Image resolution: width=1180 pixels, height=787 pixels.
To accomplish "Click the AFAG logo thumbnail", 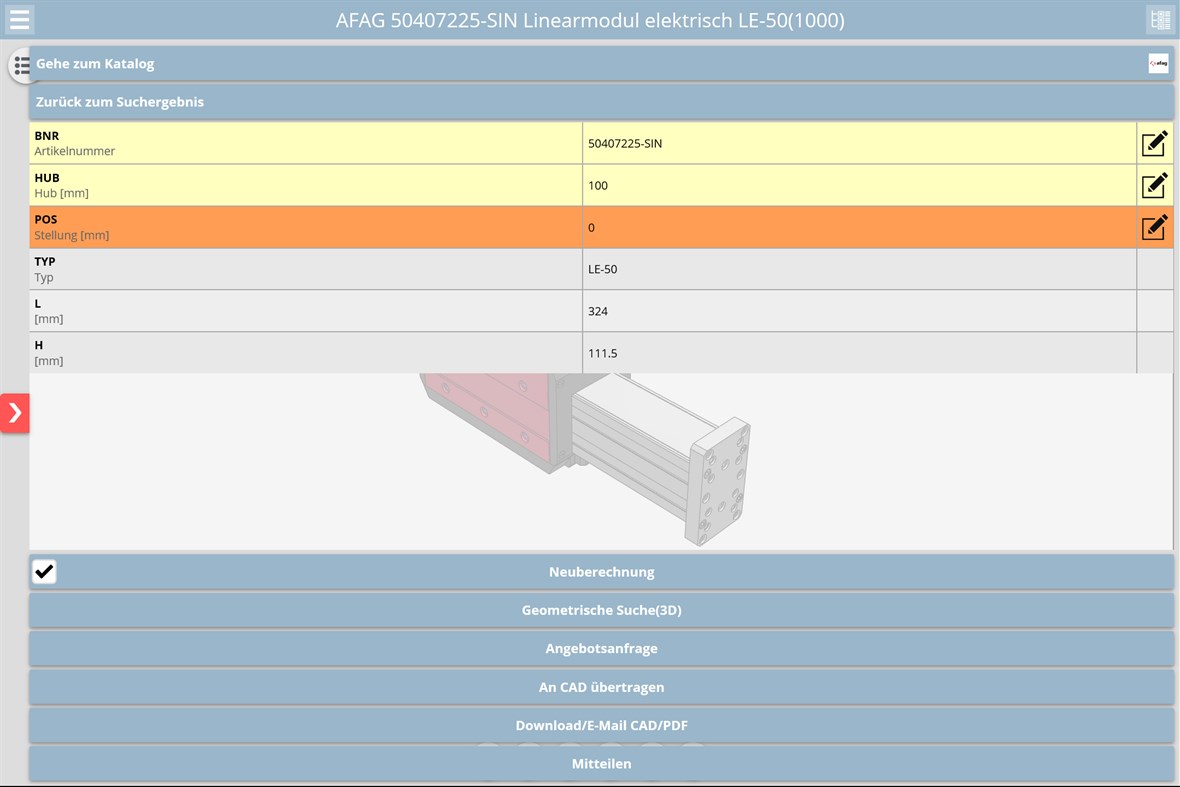I will (x=1158, y=64).
